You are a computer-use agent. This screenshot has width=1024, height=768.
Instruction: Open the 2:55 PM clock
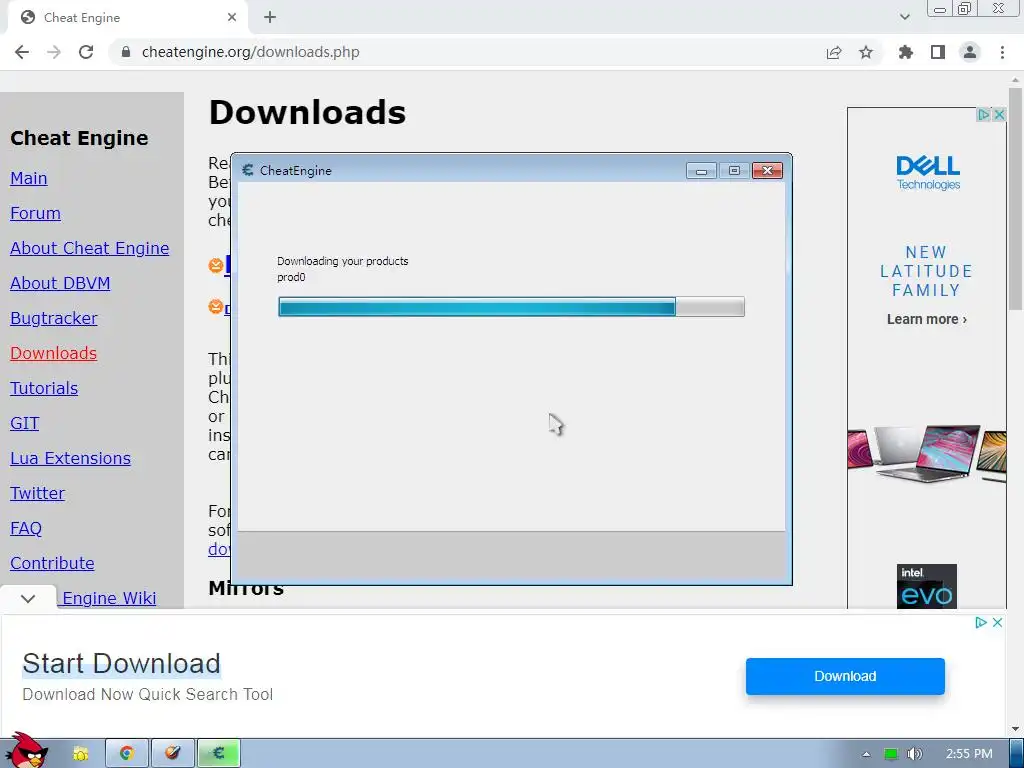click(969, 754)
